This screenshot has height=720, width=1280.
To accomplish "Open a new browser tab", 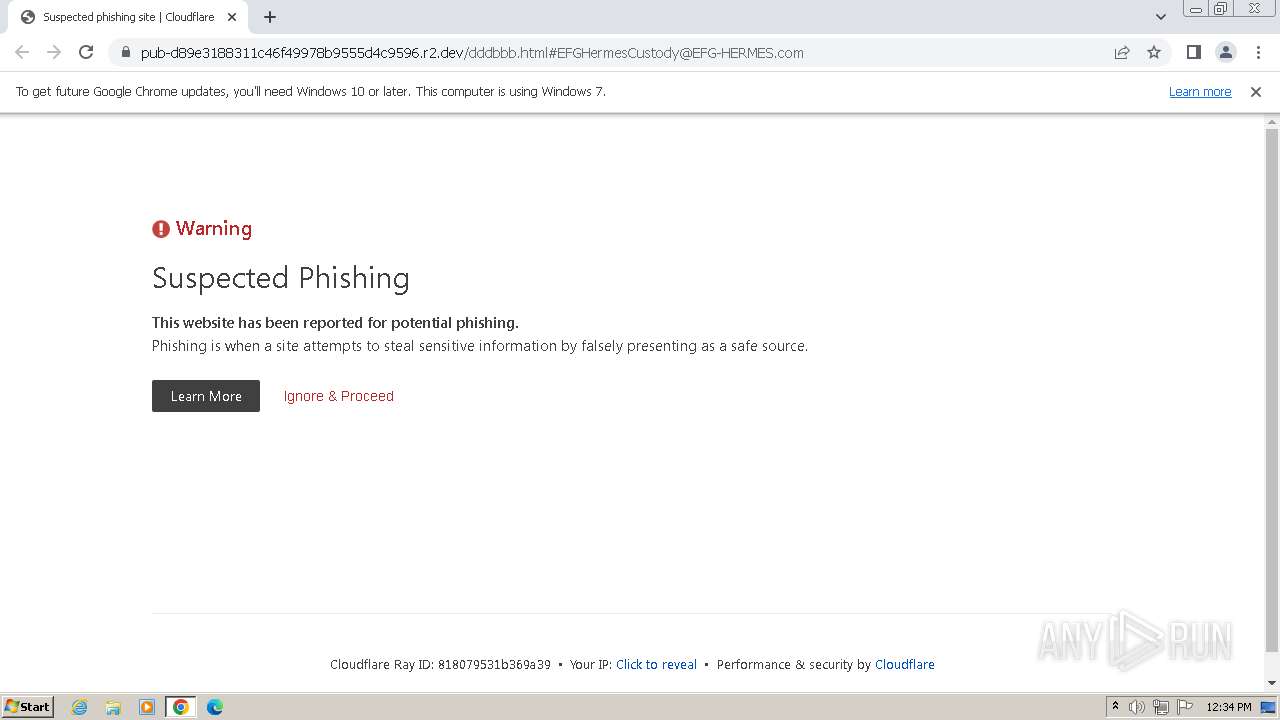I will pos(270,17).
